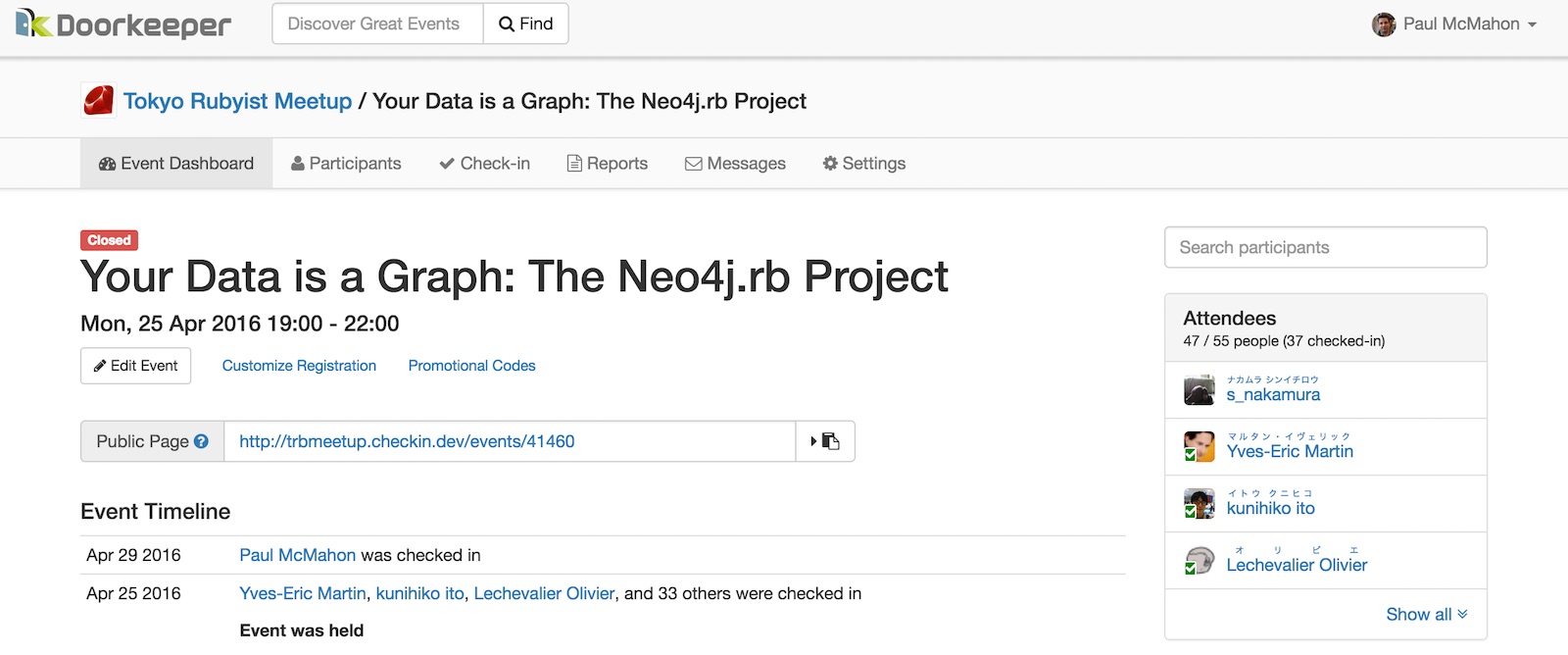This screenshot has height=655, width=1568.
Task: Open Yves-Eric Martin link in timeline
Action: point(303,593)
